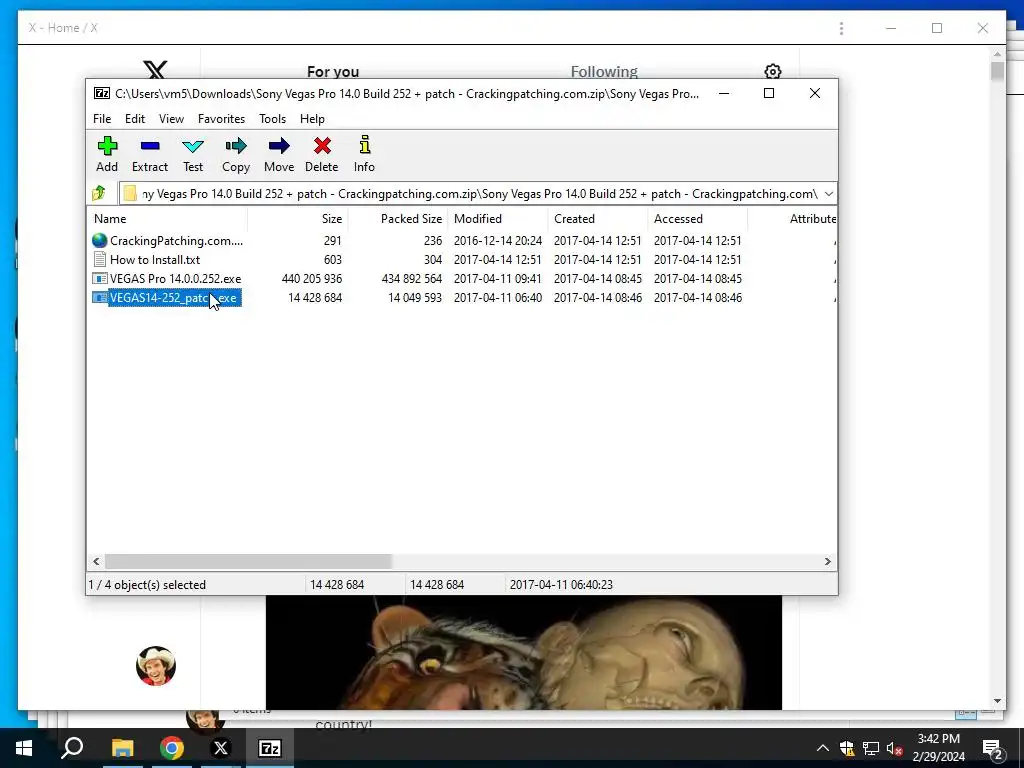Open the File menu
The width and height of the screenshot is (1024, 768).
tap(102, 119)
